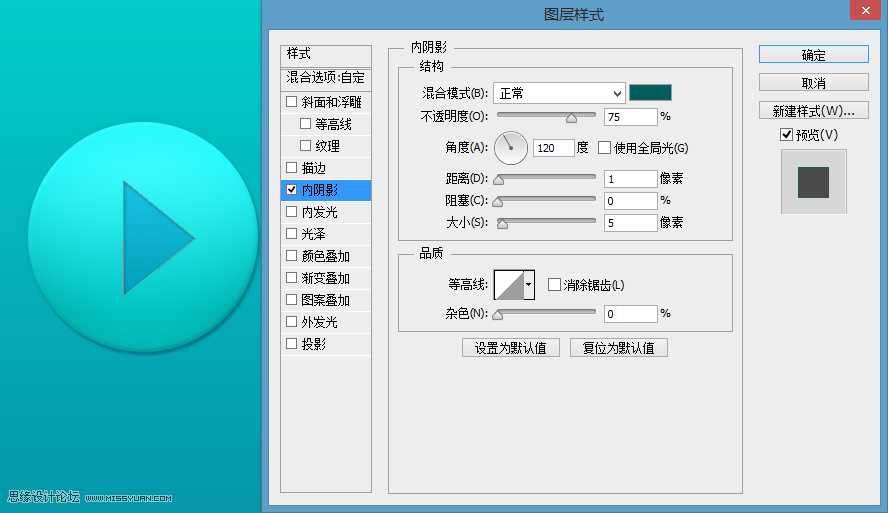Click 新建样式(W)... button
Viewport: 888px width, 513px height.
click(x=813, y=110)
